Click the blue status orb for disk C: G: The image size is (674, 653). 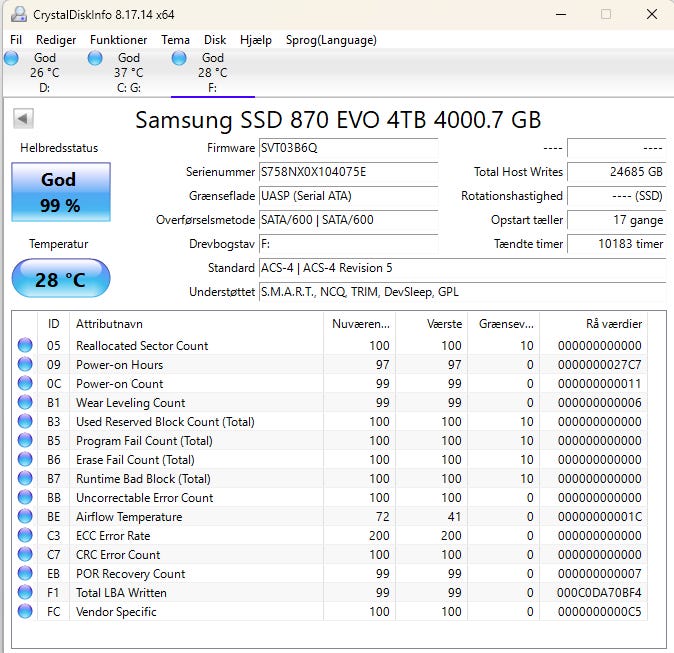[95, 58]
